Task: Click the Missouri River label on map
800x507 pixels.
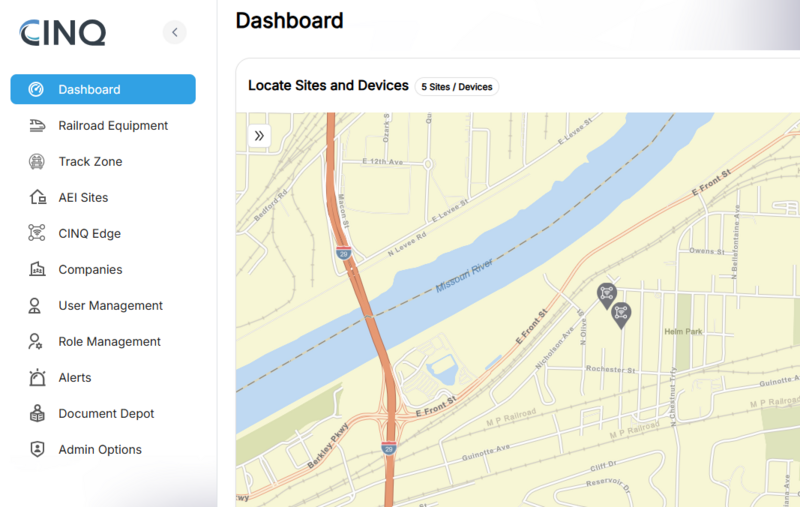Action: 464,276
